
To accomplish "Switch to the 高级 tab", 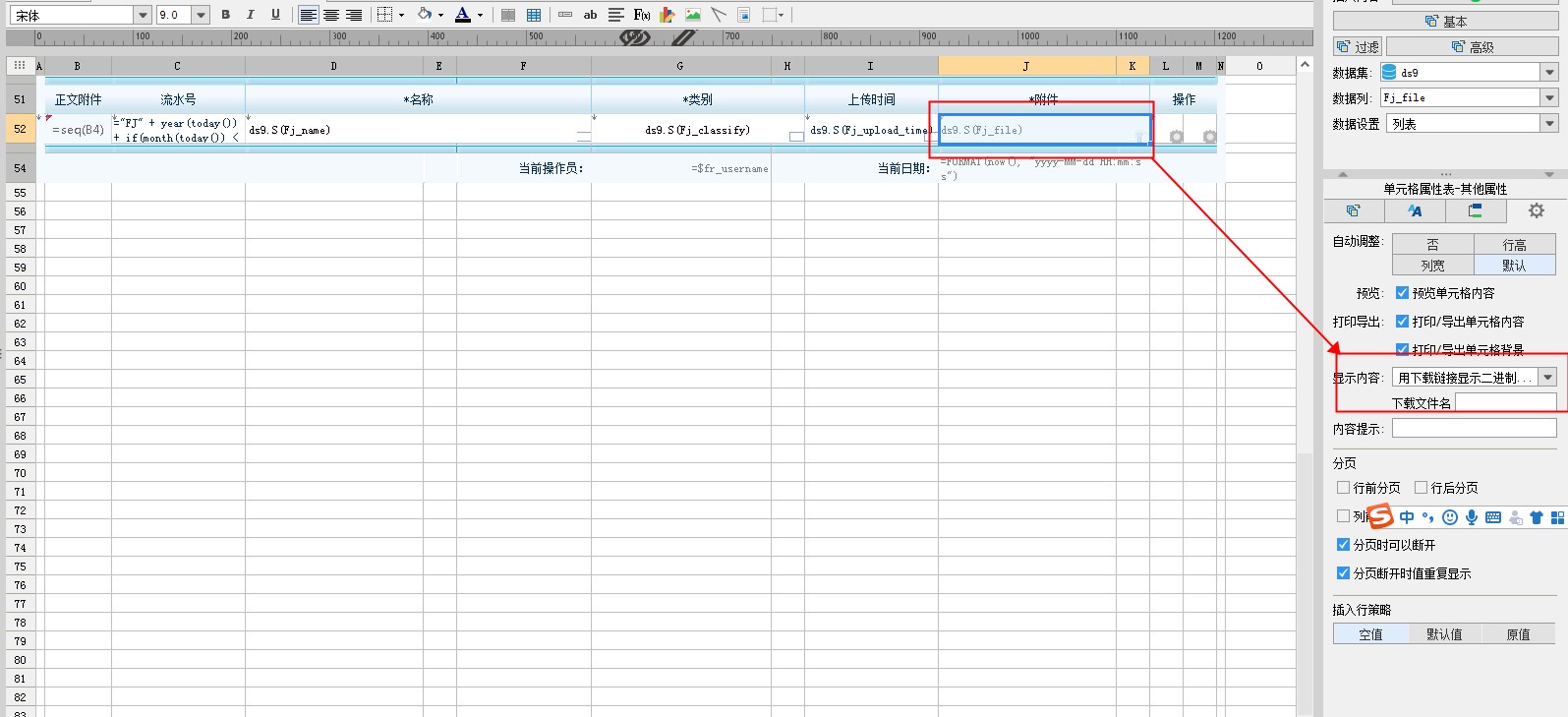I will 1472,47.
